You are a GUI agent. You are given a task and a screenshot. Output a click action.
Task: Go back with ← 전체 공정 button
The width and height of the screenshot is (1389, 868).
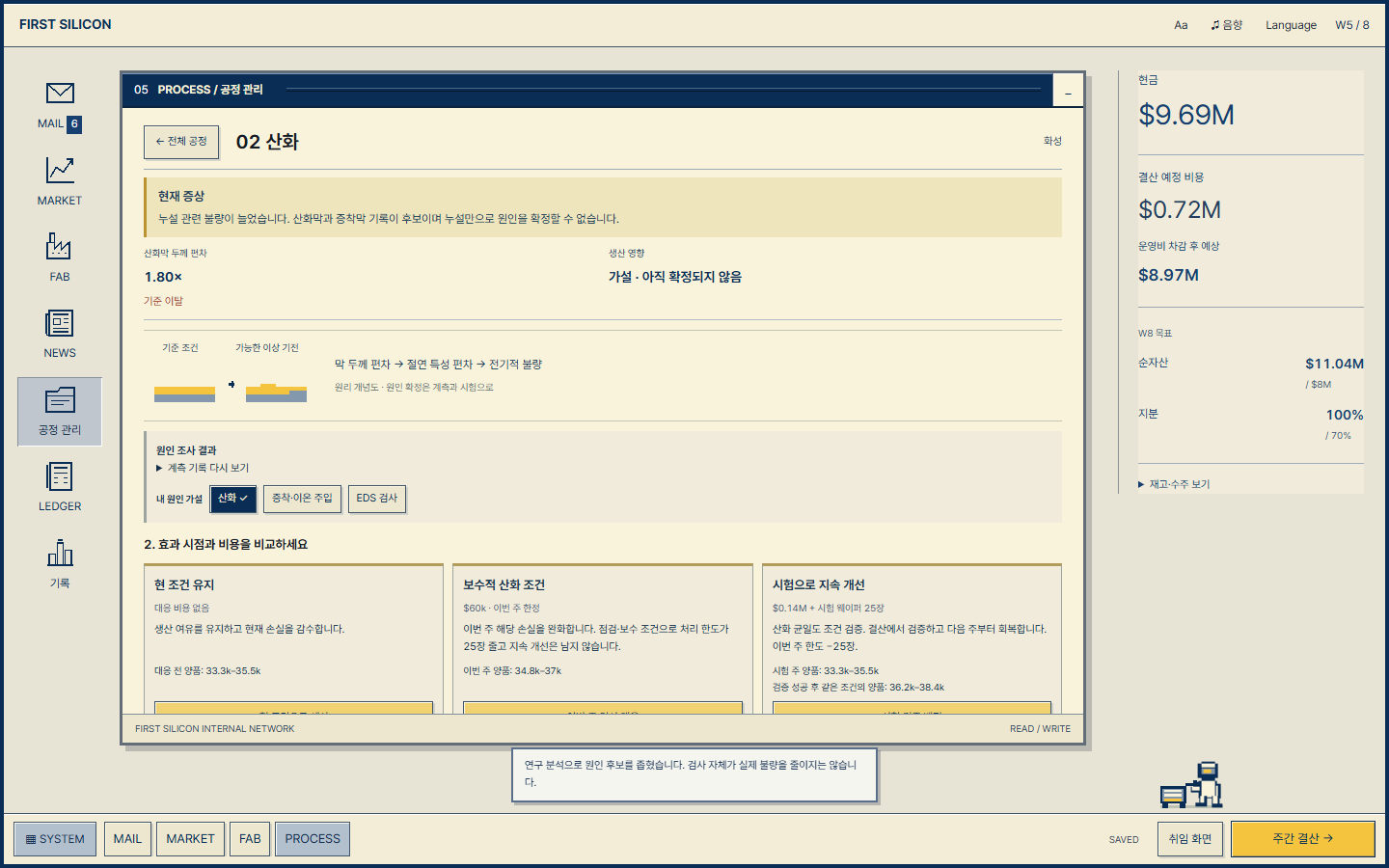181,142
